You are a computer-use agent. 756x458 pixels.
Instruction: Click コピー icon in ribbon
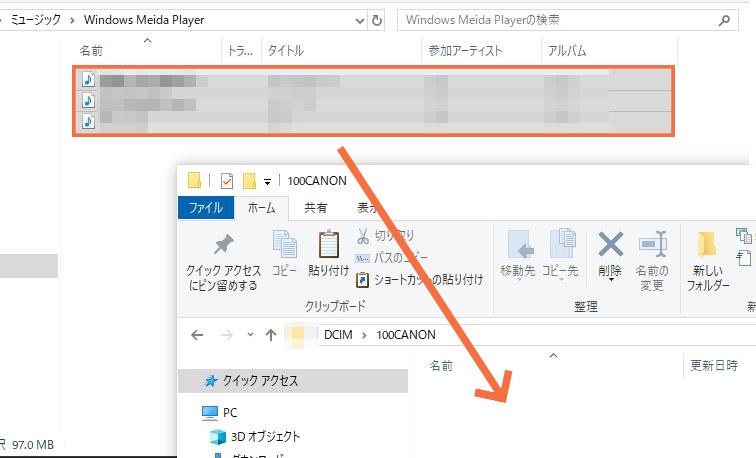284,243
